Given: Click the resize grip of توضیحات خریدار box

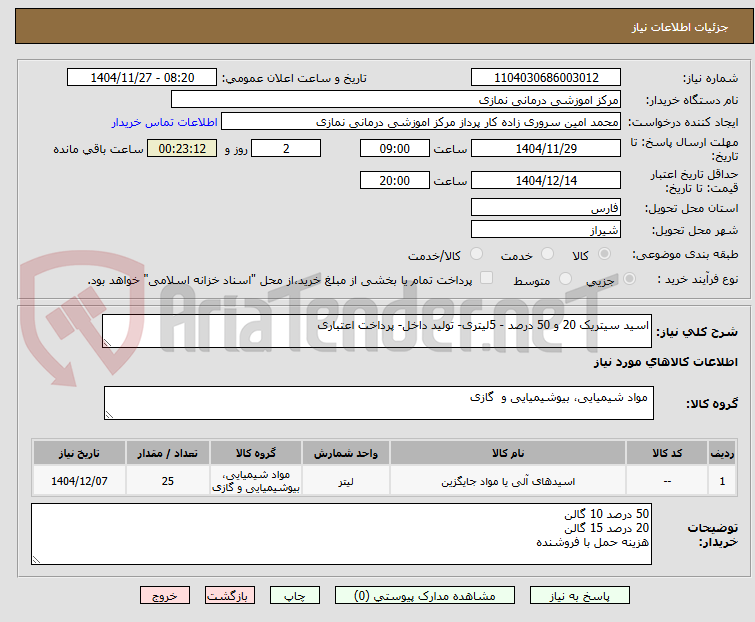Looking at the screenshot, I should click(x=37, y=559).
